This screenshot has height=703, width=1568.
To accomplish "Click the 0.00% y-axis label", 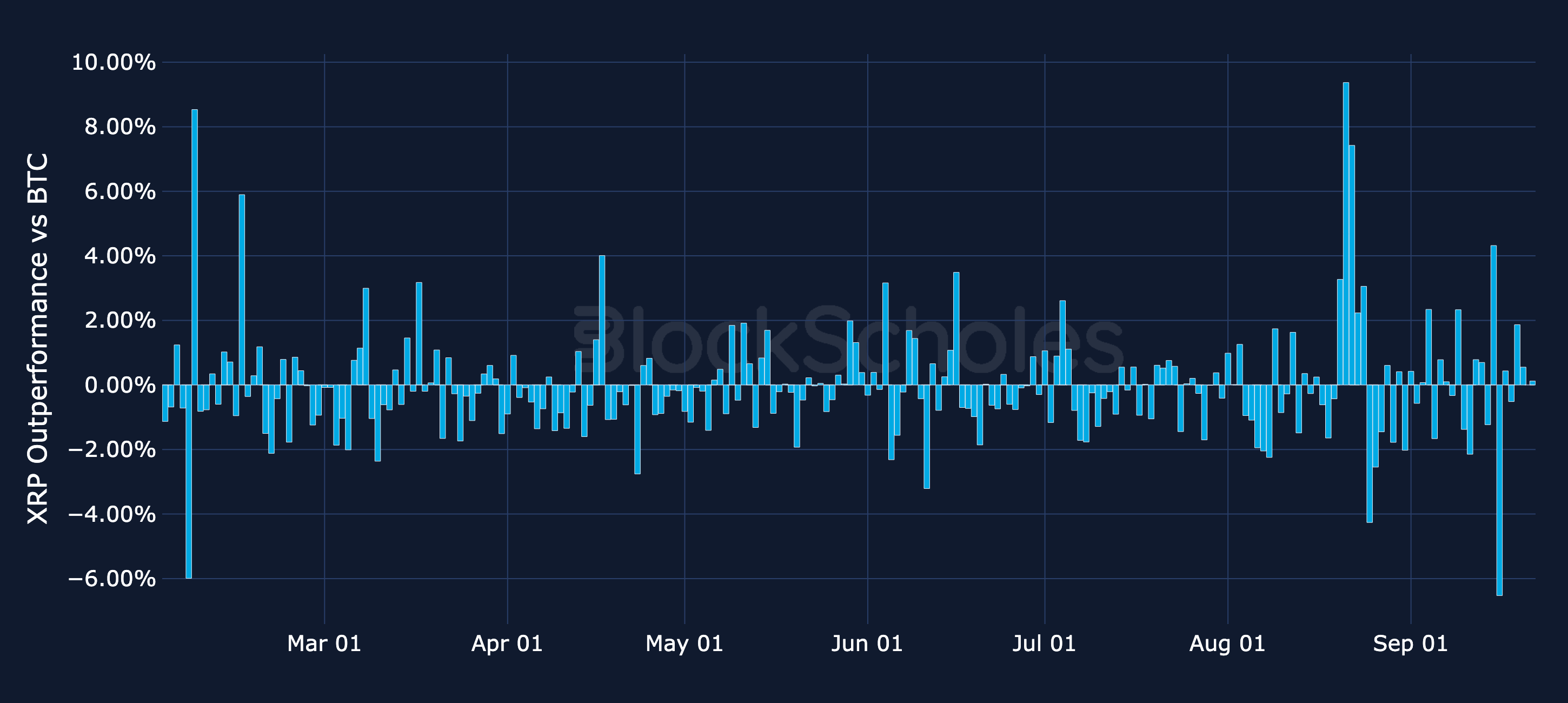I will tap(120, 385).
